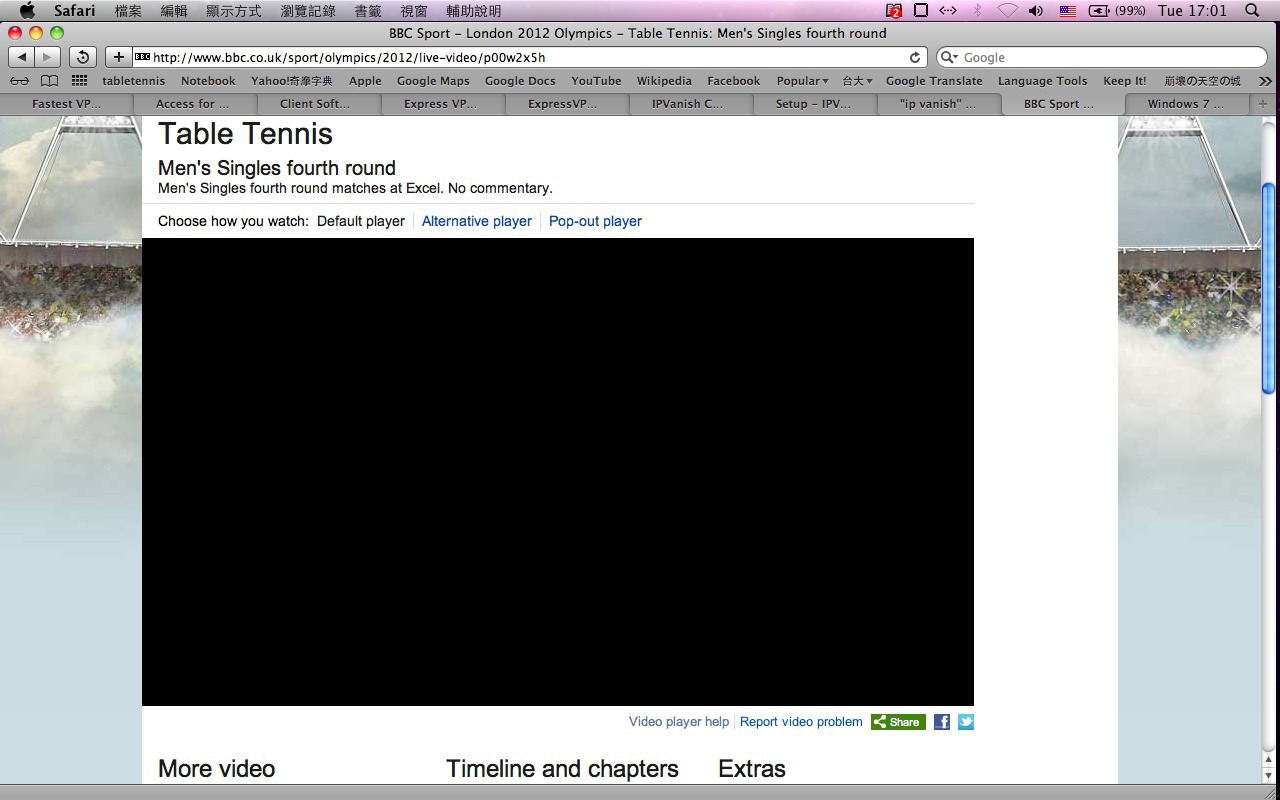Reload the page from the address bar
Image resolution: width=1280 pixels, height=800 pixels.
(x=914, y=57)
